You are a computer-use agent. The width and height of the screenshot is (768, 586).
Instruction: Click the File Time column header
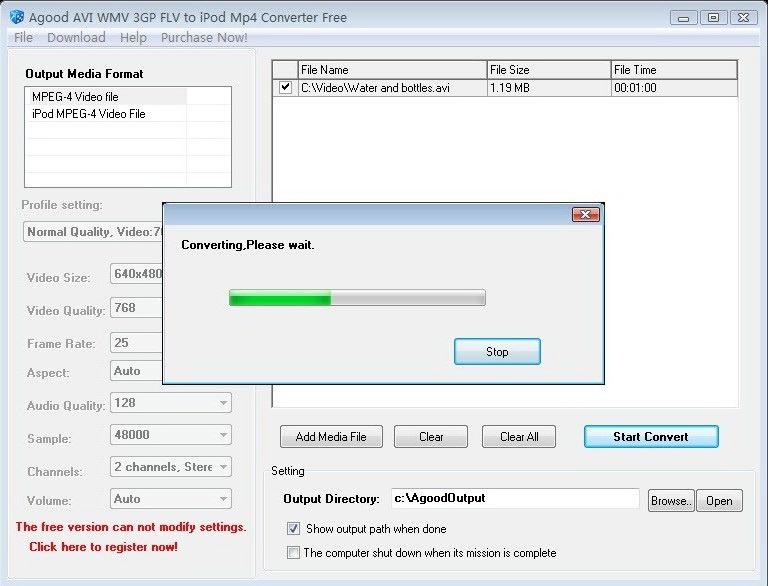click(674, 70)
